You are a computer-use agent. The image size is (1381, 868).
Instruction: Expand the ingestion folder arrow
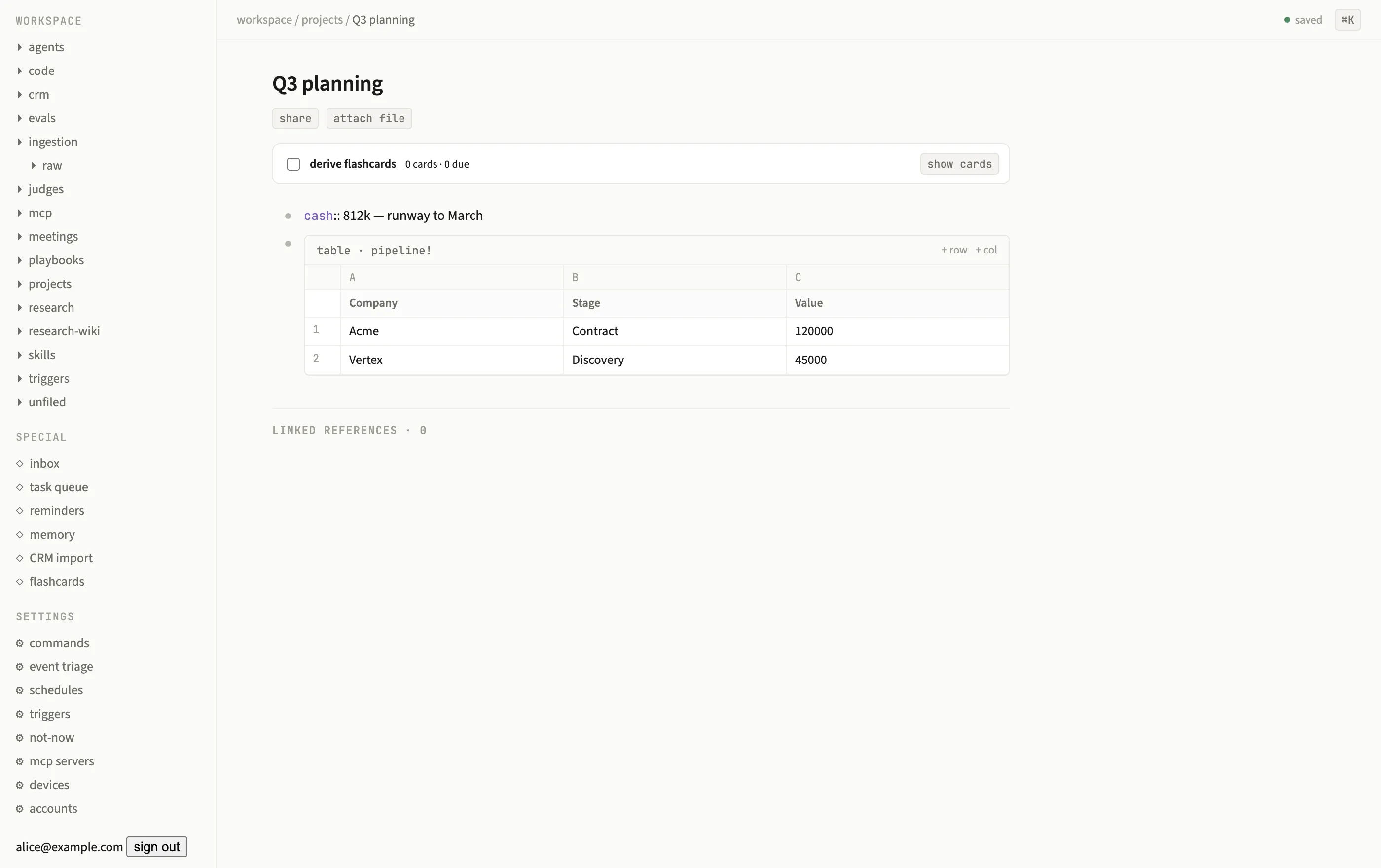(20, 142)
